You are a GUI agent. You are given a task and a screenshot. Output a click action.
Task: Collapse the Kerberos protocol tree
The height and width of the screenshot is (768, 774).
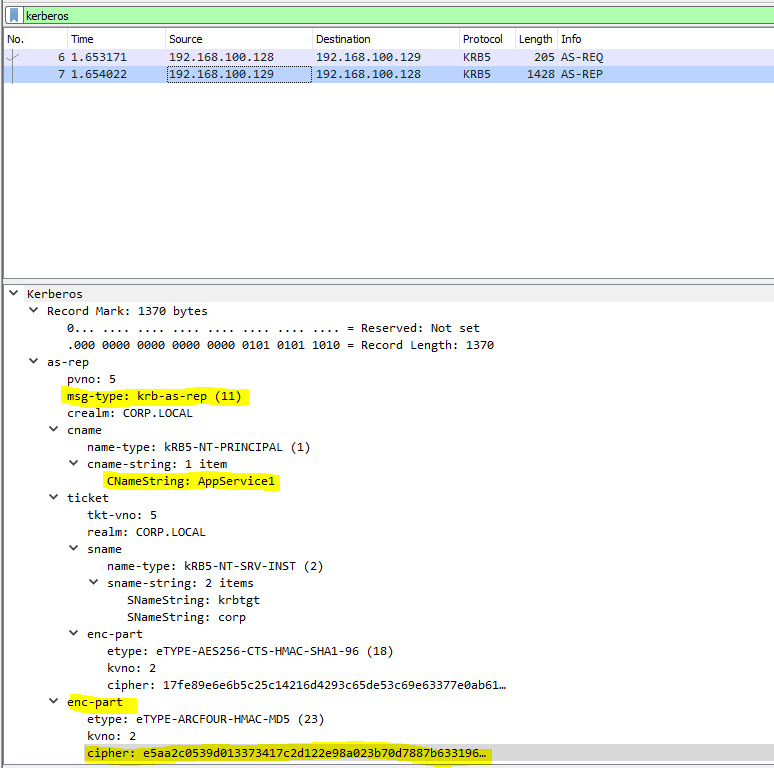[x=14, y=294]
